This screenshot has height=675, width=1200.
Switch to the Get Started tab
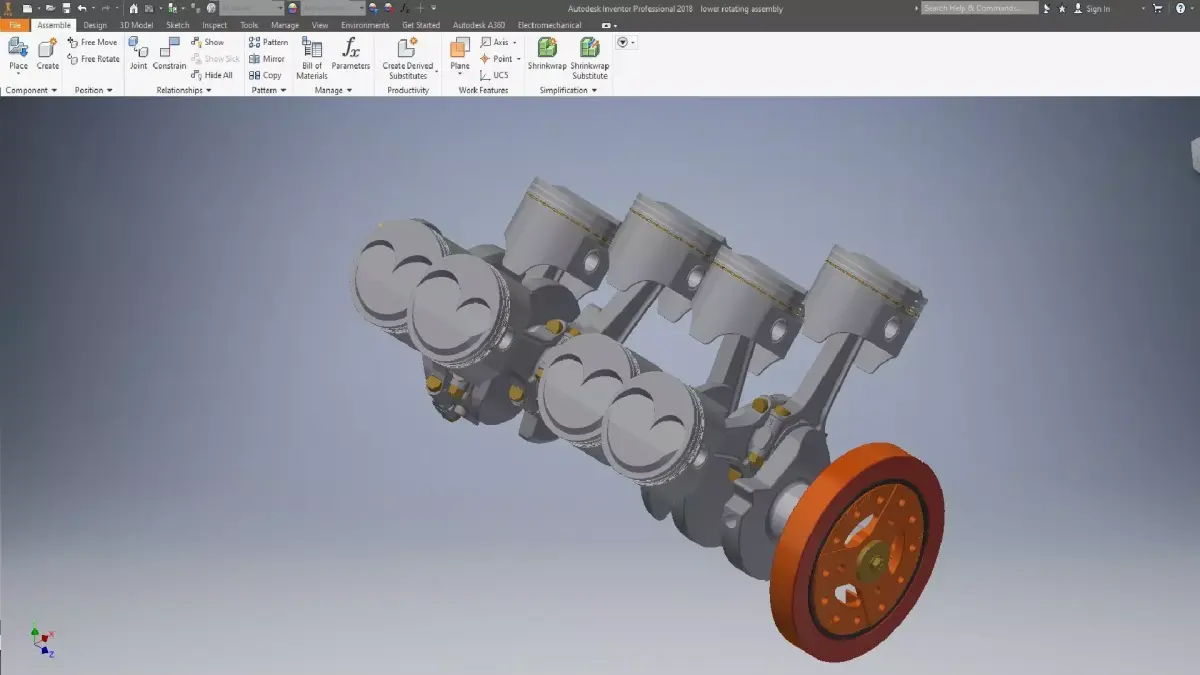point(421,25)
